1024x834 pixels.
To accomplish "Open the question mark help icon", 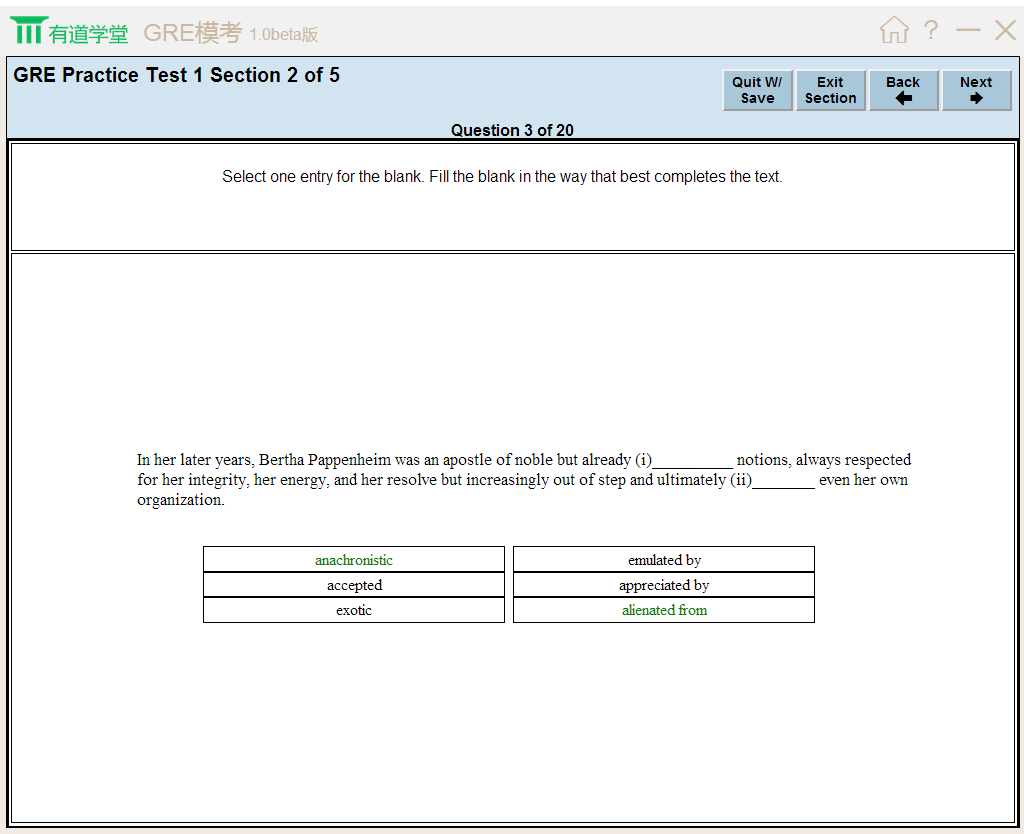I will pyautogui.click(x=931, y=29).
